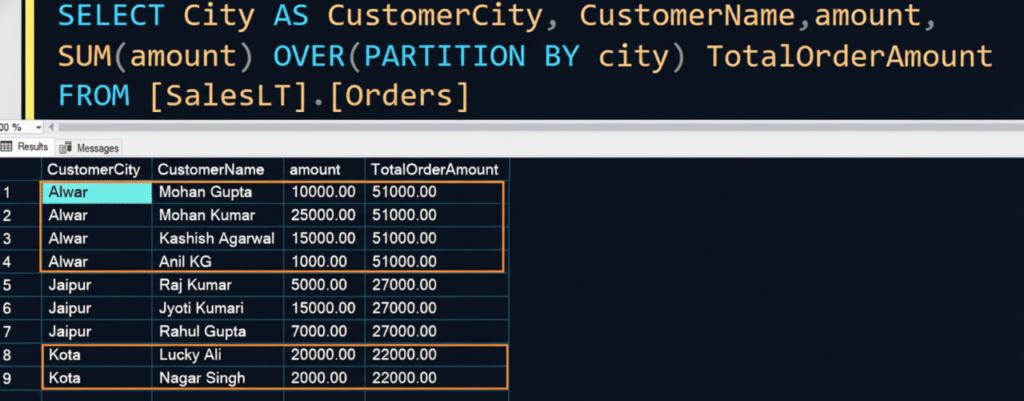Switch to the Results tab
The image size is (1024, 401).
click(32, 147)
